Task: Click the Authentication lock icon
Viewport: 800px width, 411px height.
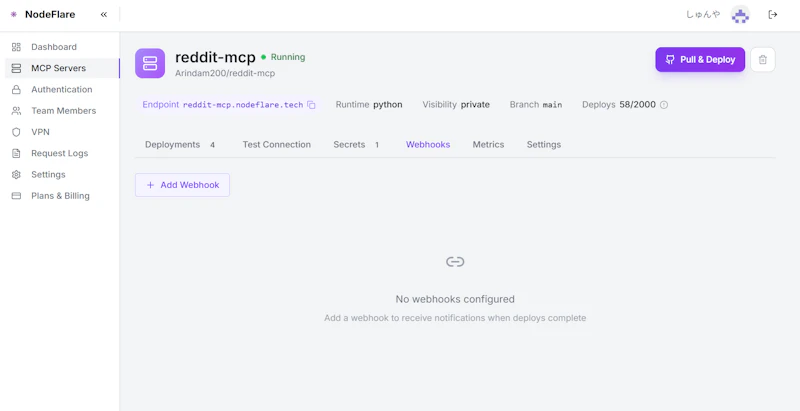Action: [16, 90]
